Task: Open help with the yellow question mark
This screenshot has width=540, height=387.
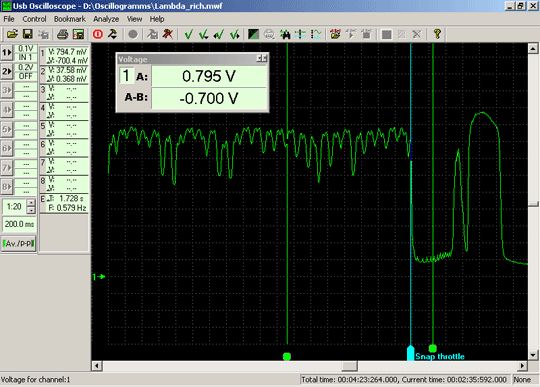Action: 437,34
